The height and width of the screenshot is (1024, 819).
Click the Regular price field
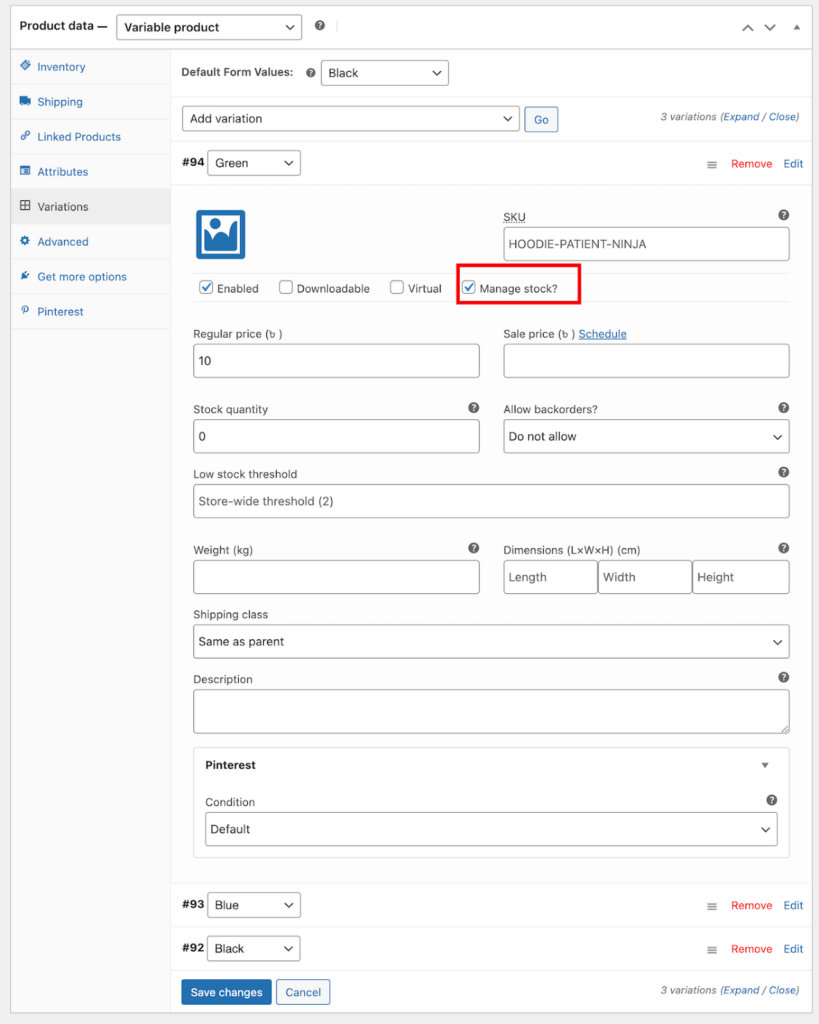(x=336, y=360)
